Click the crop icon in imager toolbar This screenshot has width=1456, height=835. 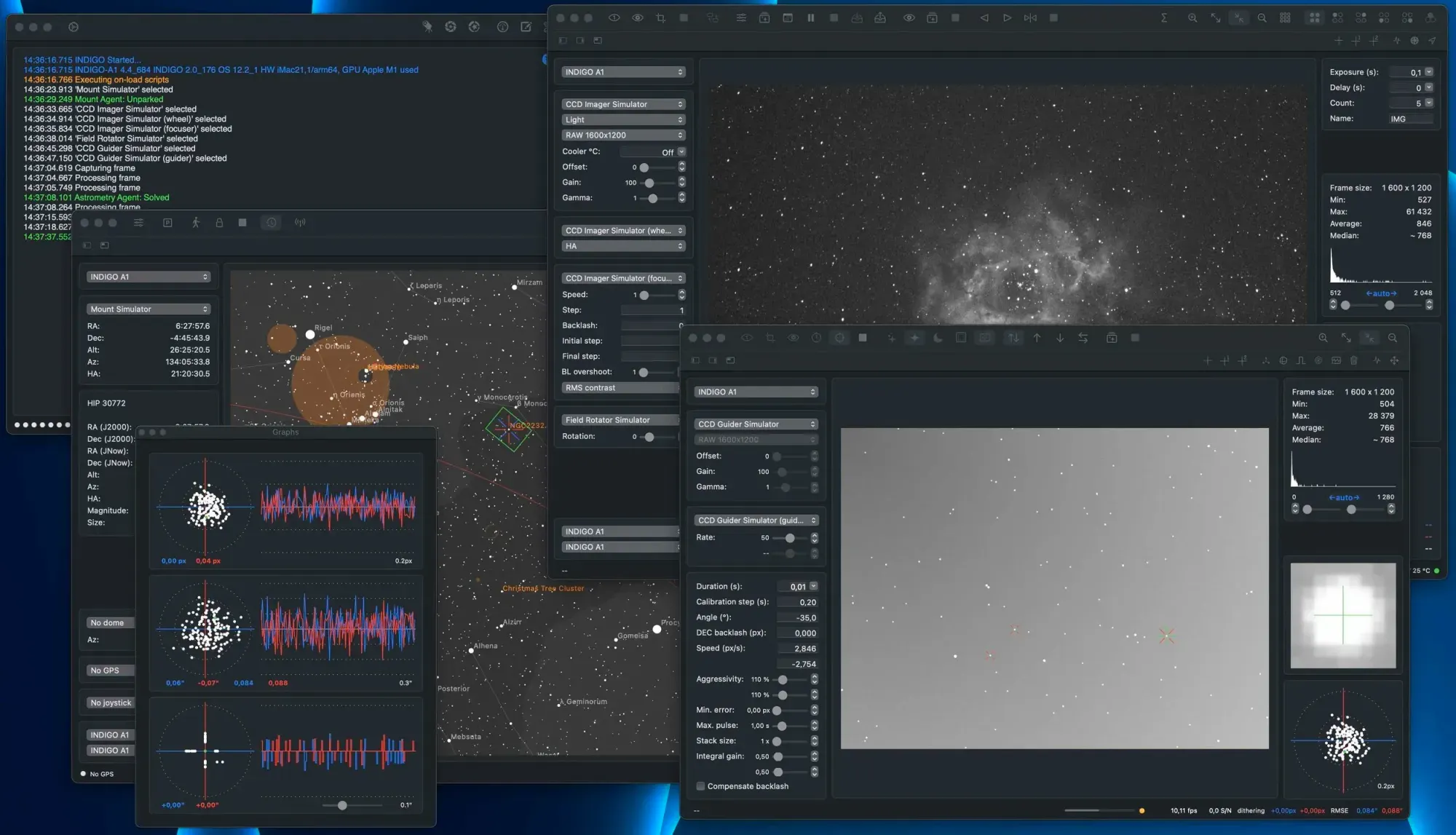click(660, 18)
